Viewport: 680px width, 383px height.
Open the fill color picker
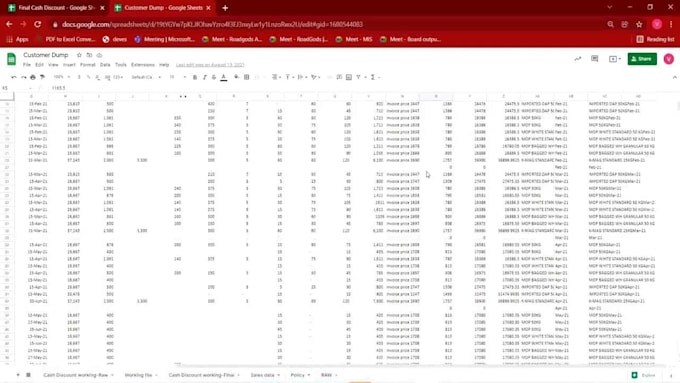pyautogui.click(x=236, y=77)
